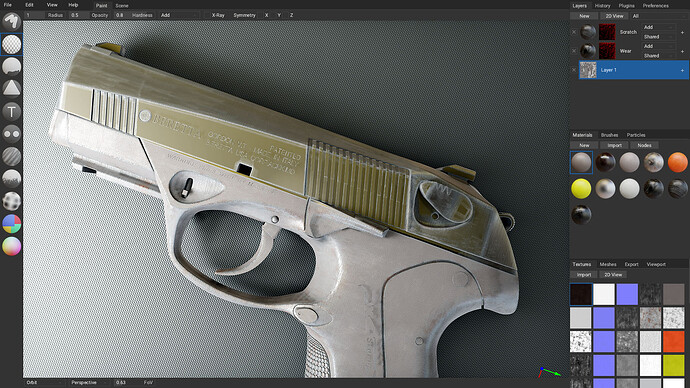Select the Blur tool striped sphere
The width and height of the screenshot is (690, 388).
[x=11, y=156]
